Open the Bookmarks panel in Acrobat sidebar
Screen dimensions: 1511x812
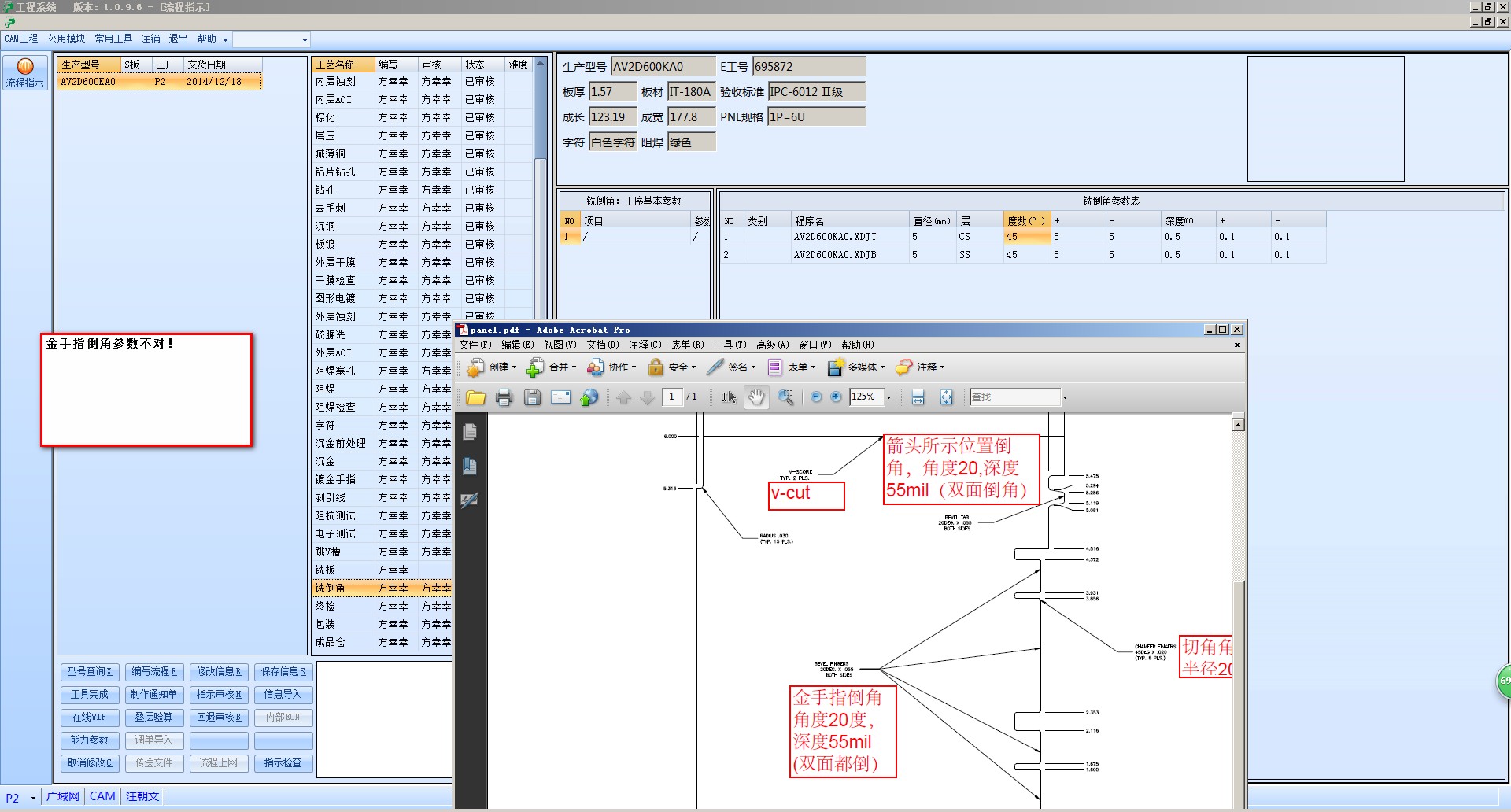[x=470, y=466]
